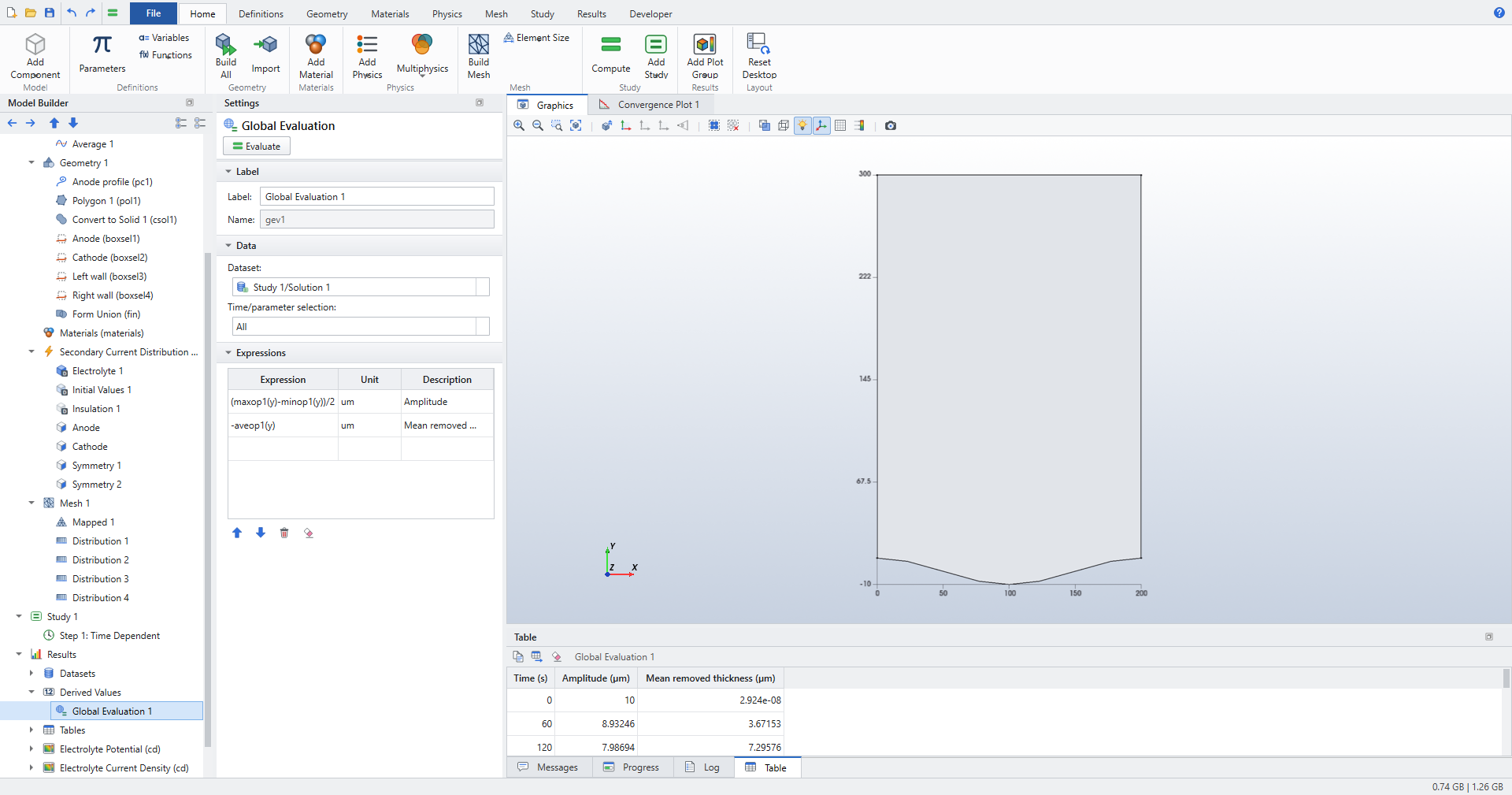The image size is (1512, 795).
Task: Click Go to Default View icon
Action: click(606, 125)
